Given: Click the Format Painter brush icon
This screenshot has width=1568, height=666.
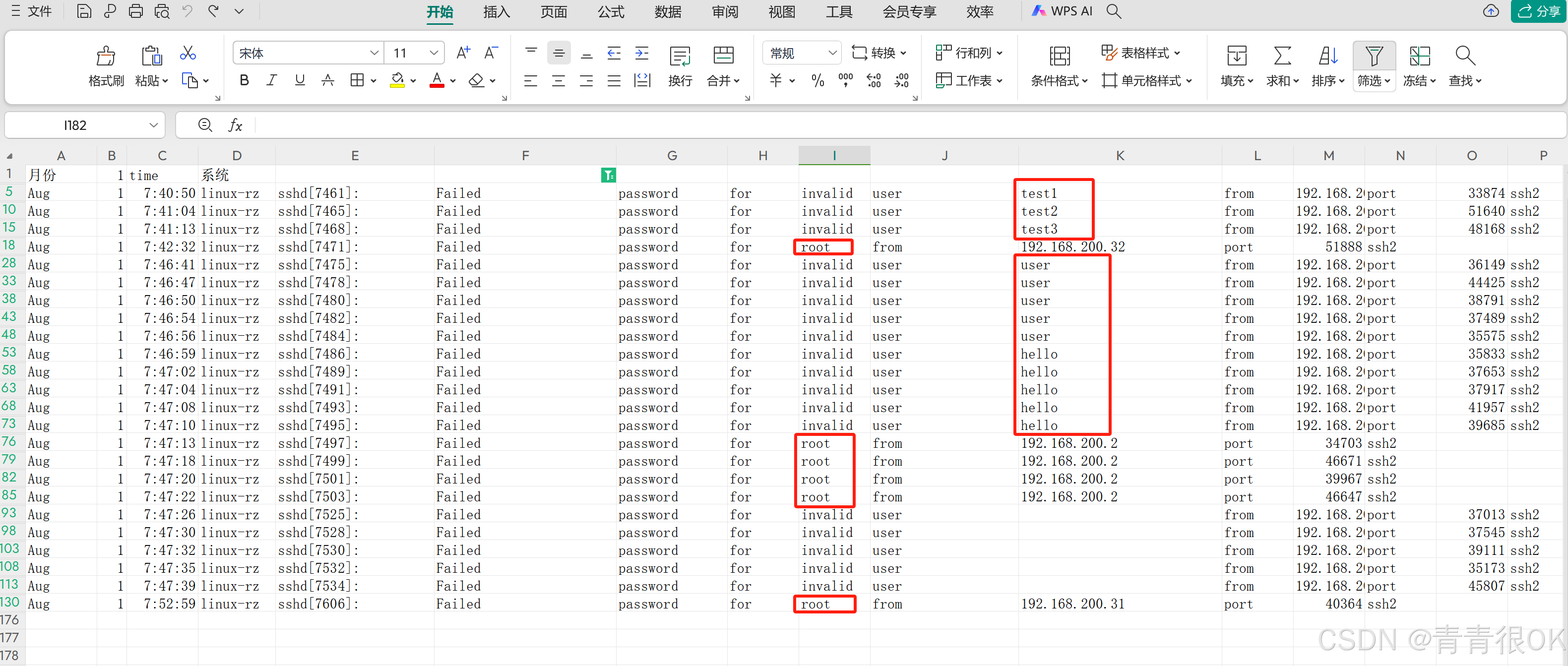Looking at the screenshot, I should [x=105, y=56].
